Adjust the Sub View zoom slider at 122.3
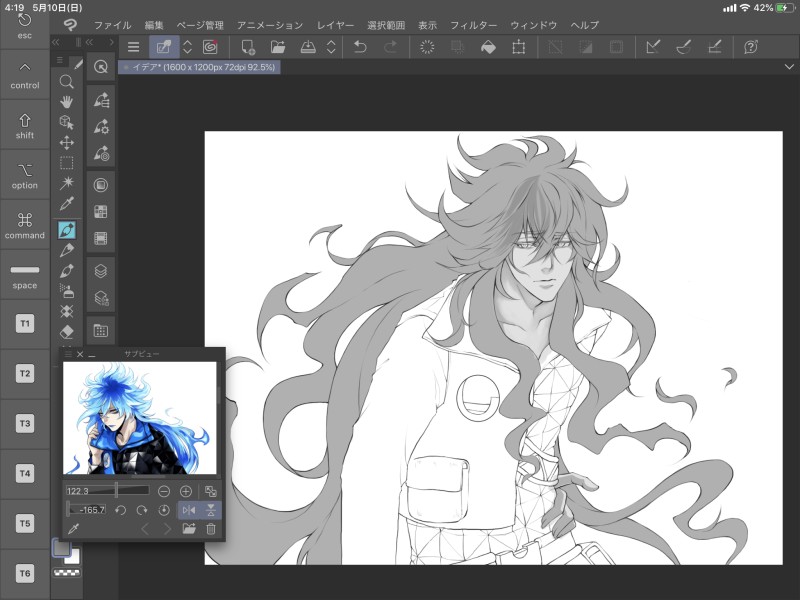 (107, 491)
